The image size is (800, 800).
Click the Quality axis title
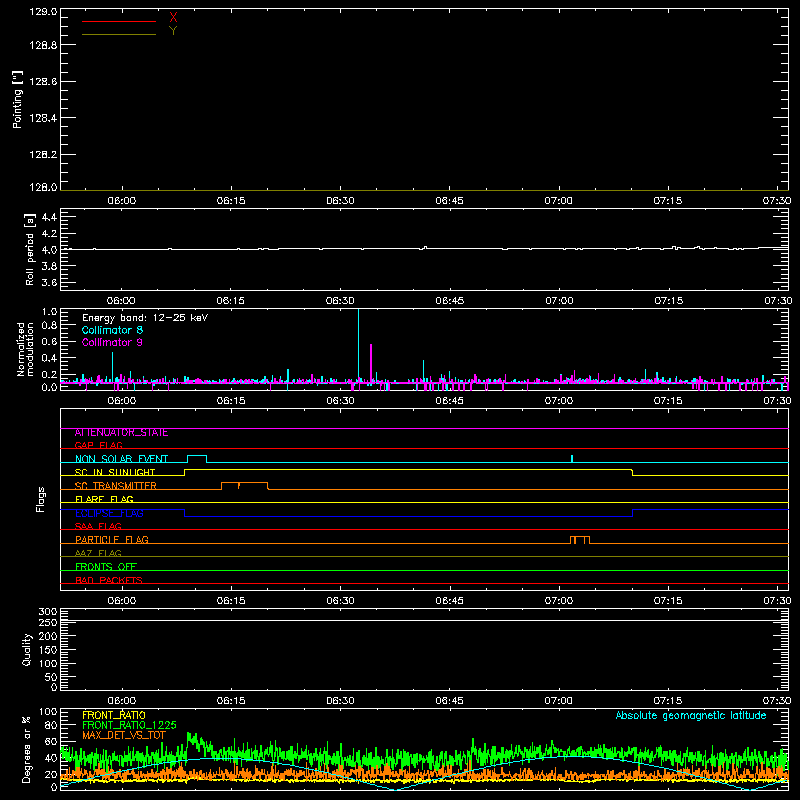click(x=27, y=649)
